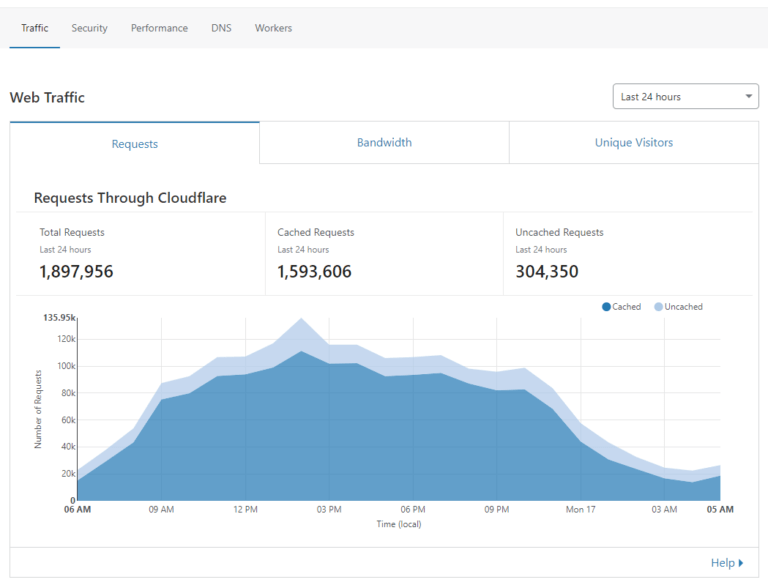Image resolution: width=768 pixels, height=585 pixels.
Task: Toggle the Uncached series in legend
Action: [x=683, y=307]
